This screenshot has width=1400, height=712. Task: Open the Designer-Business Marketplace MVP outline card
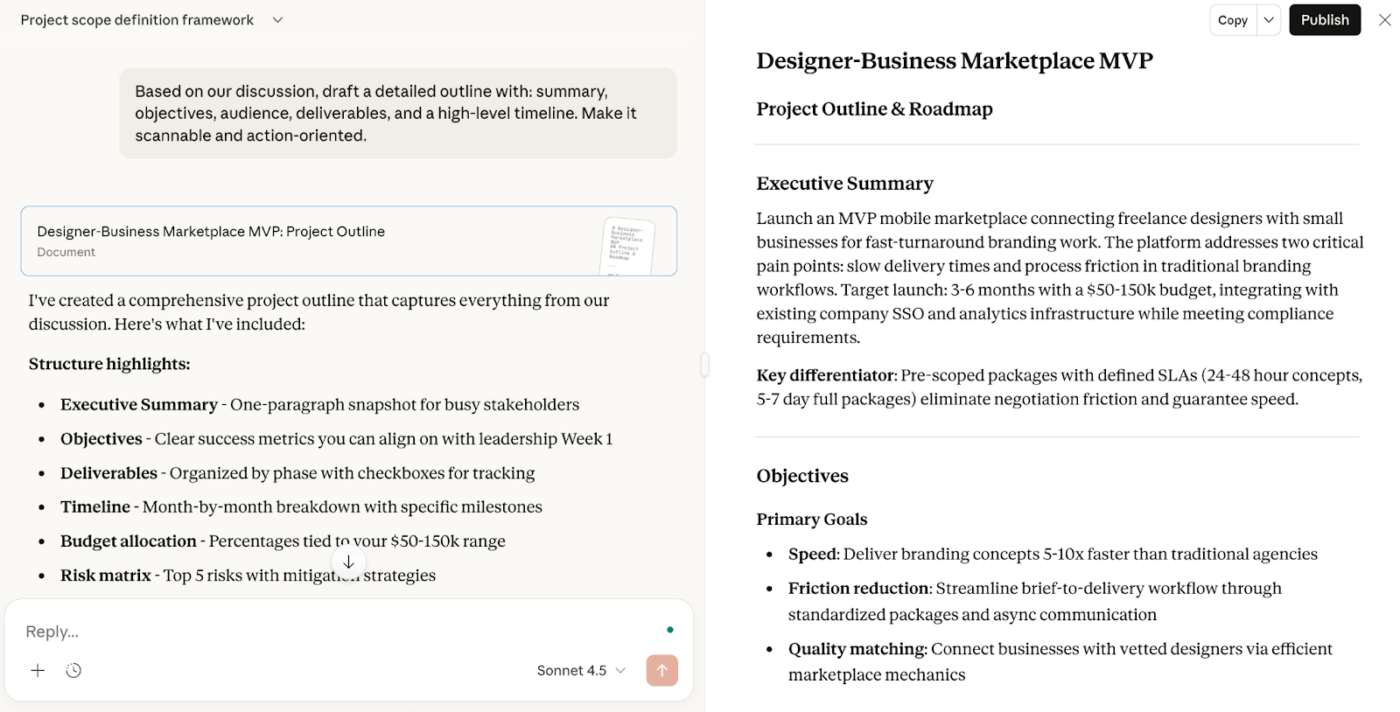[300, 240]
